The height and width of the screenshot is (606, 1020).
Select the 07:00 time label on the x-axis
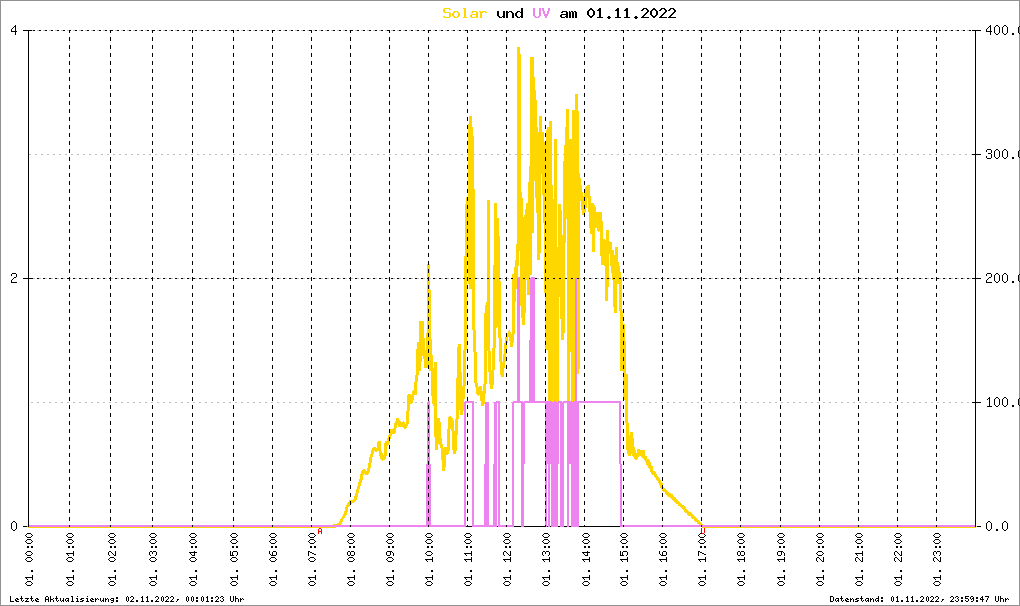click(312, 560)
